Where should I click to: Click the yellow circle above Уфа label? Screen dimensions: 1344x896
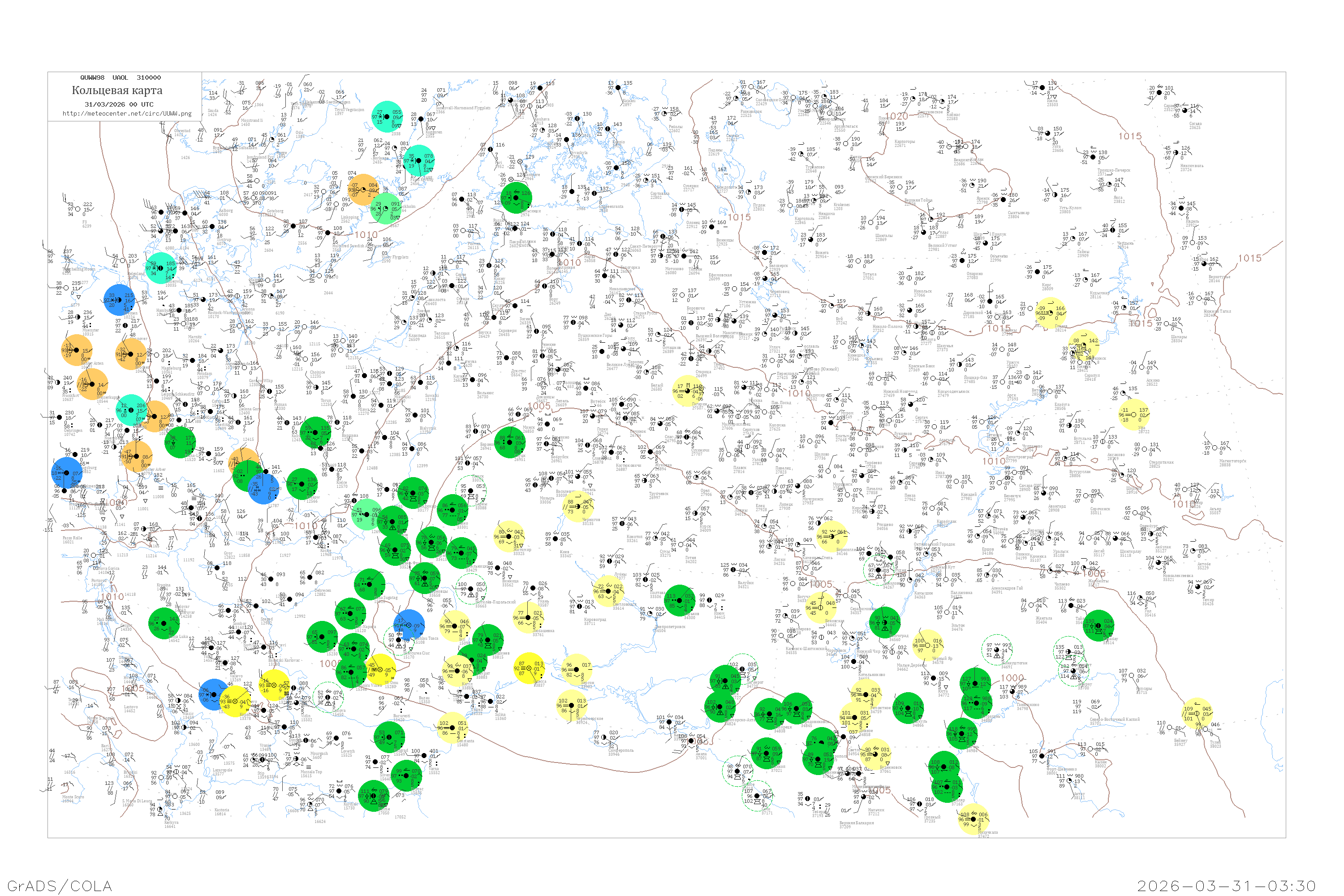[1134, 414]
